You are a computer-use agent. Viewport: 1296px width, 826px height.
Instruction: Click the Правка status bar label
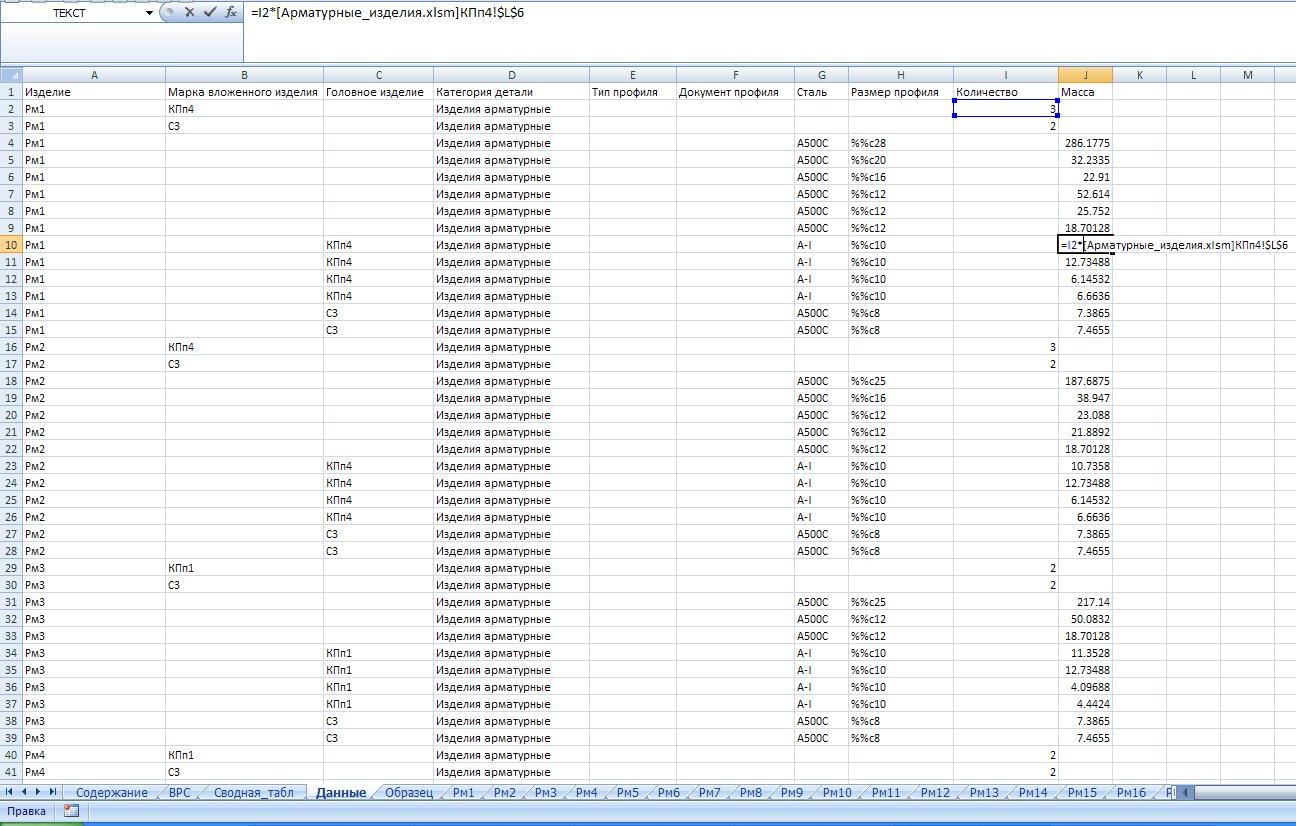tap(26, 811)
